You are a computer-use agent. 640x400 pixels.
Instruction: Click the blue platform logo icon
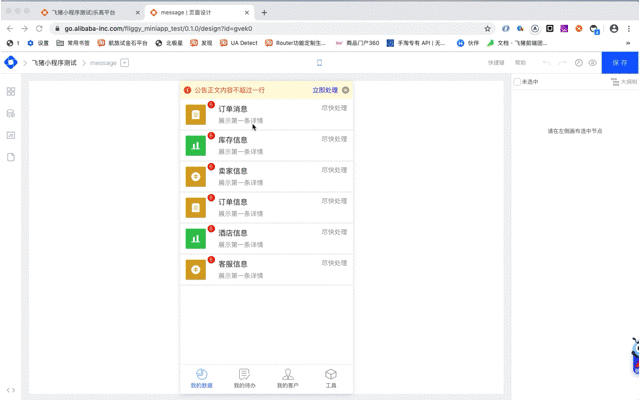pos(11,62)
